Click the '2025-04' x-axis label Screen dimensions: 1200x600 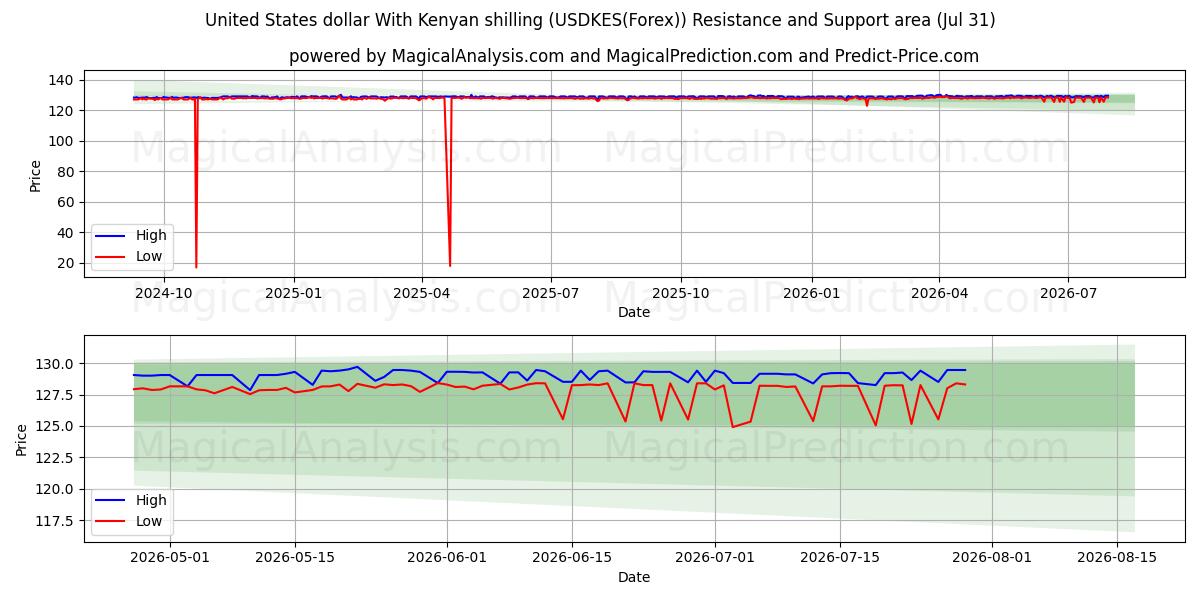pos(421,293)
